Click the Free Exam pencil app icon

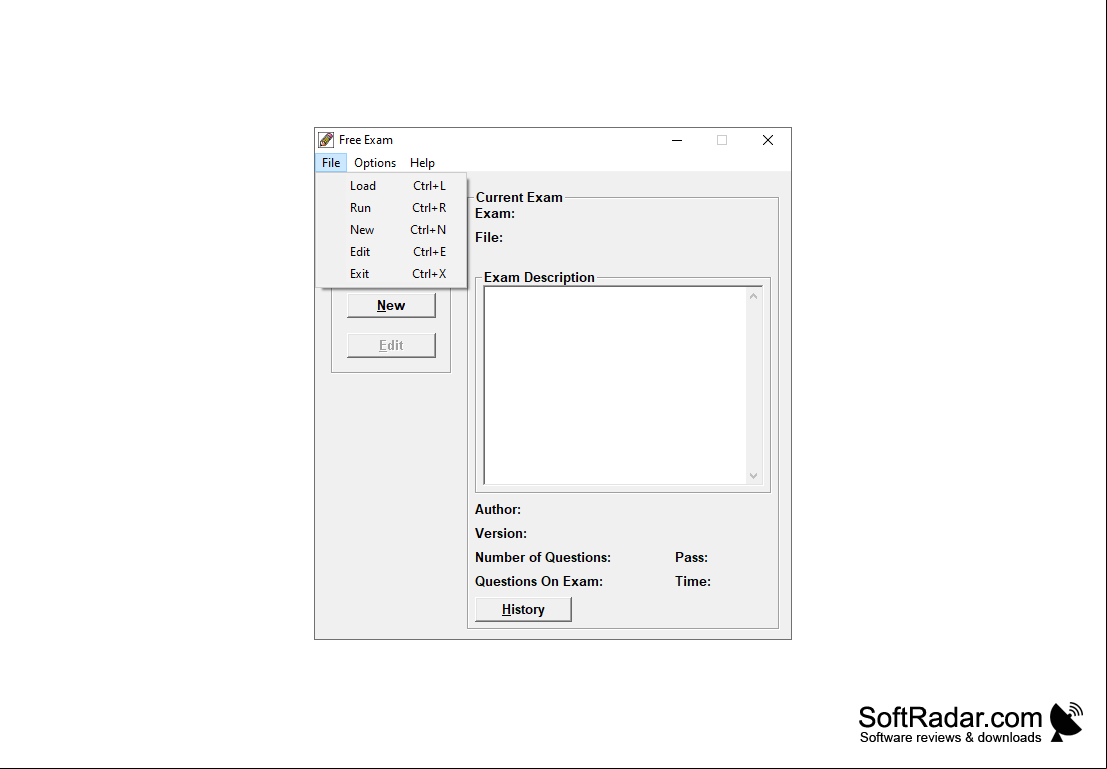325,140
